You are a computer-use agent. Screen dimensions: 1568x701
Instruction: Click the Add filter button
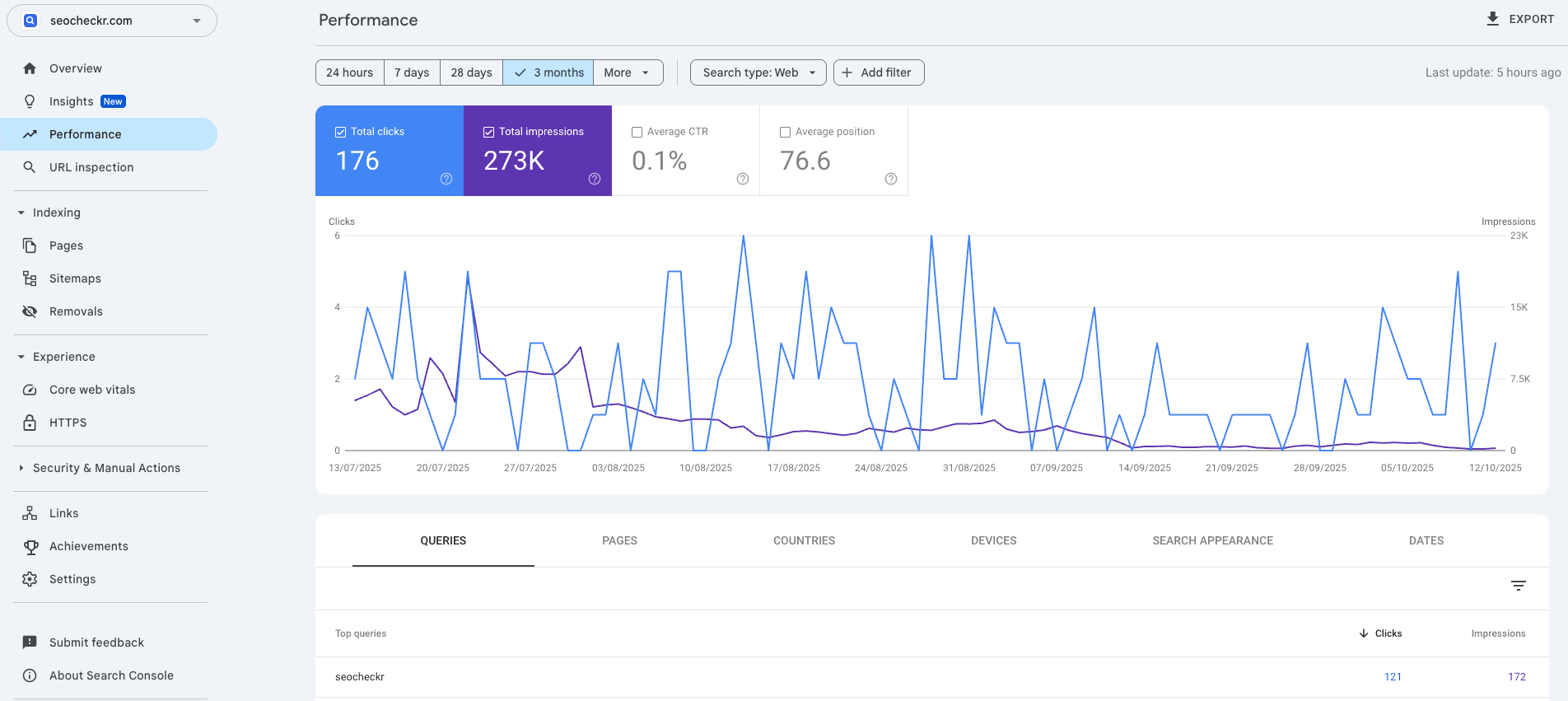[878, 72]
